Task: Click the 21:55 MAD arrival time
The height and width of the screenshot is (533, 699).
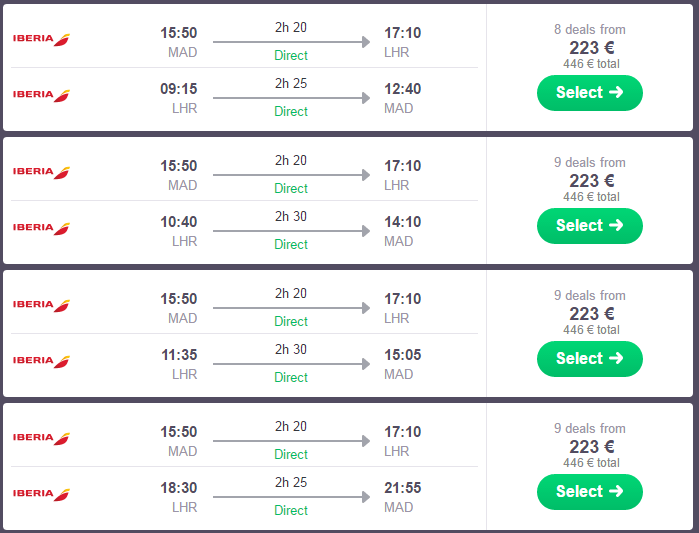Action: pyautogui.click(x=403, y=488)
